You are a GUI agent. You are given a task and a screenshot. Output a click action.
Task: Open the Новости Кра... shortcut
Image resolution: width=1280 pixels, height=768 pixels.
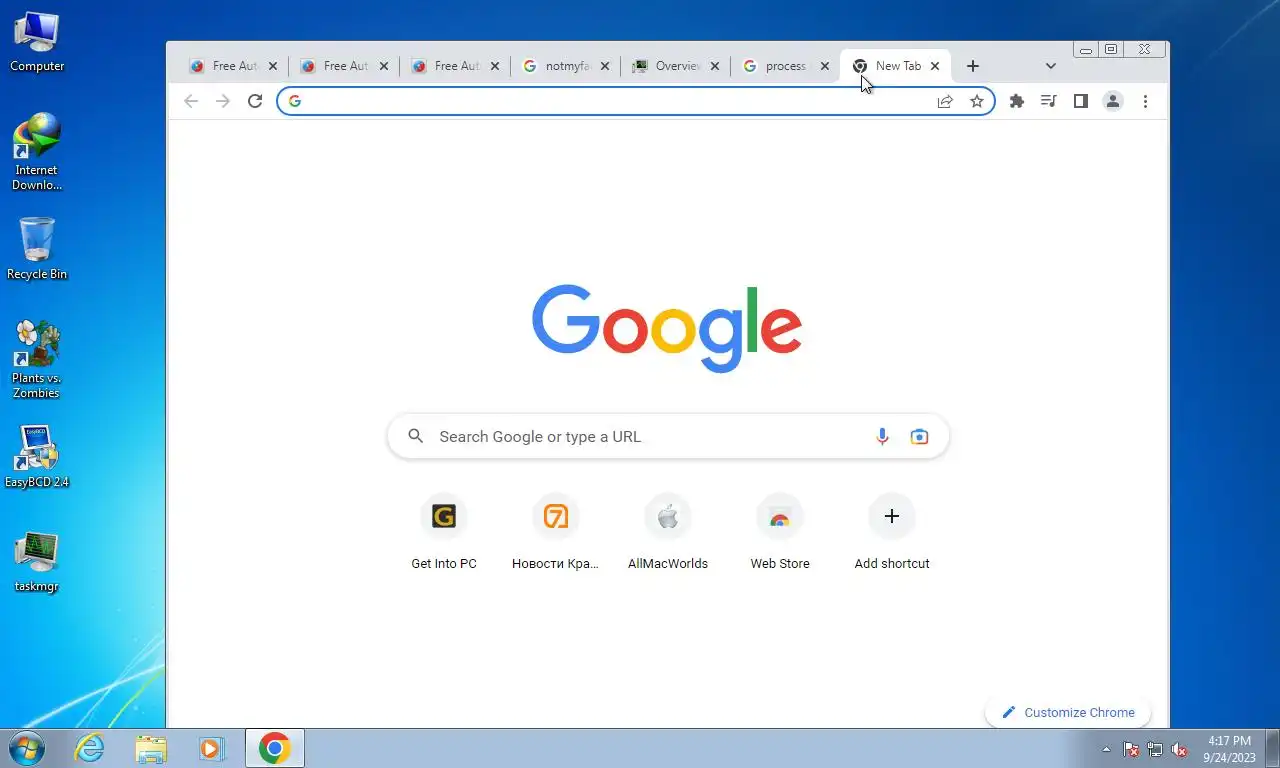[556, 532]
